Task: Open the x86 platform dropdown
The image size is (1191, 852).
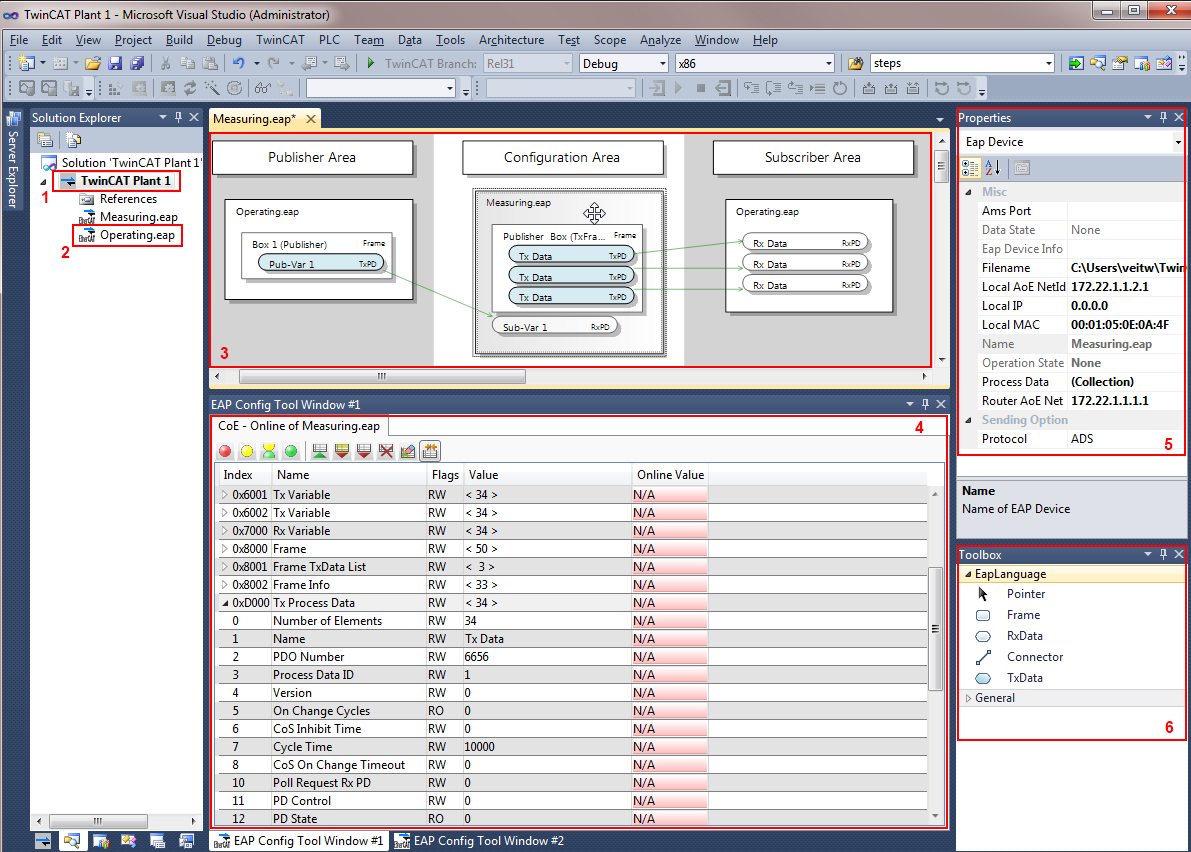Action: (x=828, y=63)
